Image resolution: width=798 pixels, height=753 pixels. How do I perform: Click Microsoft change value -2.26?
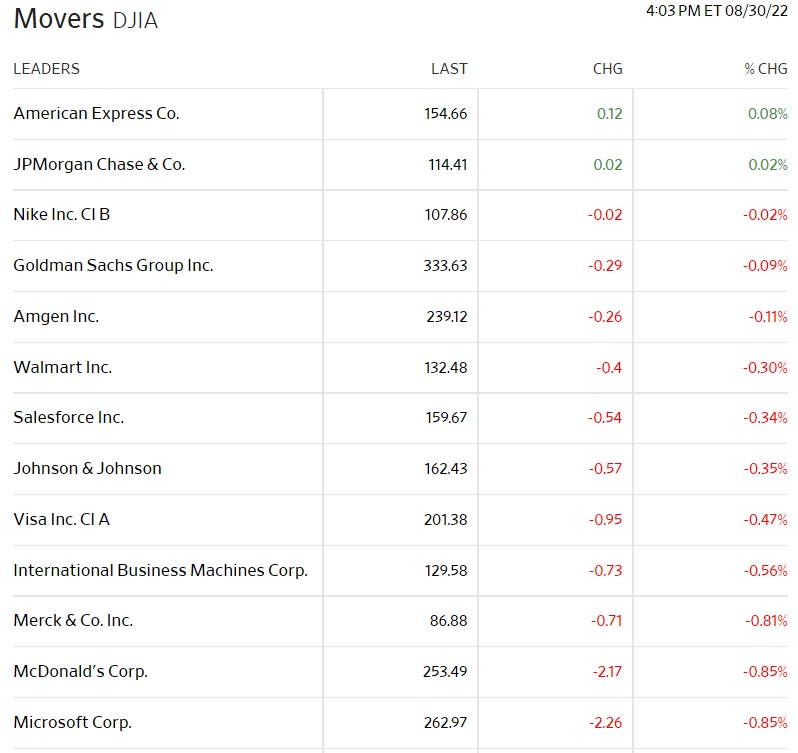(606, 722)
